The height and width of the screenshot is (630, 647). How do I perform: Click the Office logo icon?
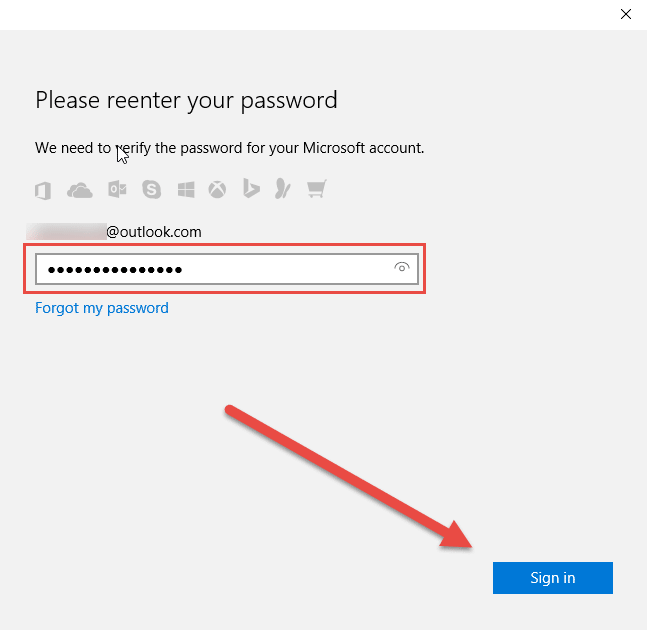(x=43, y=191)
